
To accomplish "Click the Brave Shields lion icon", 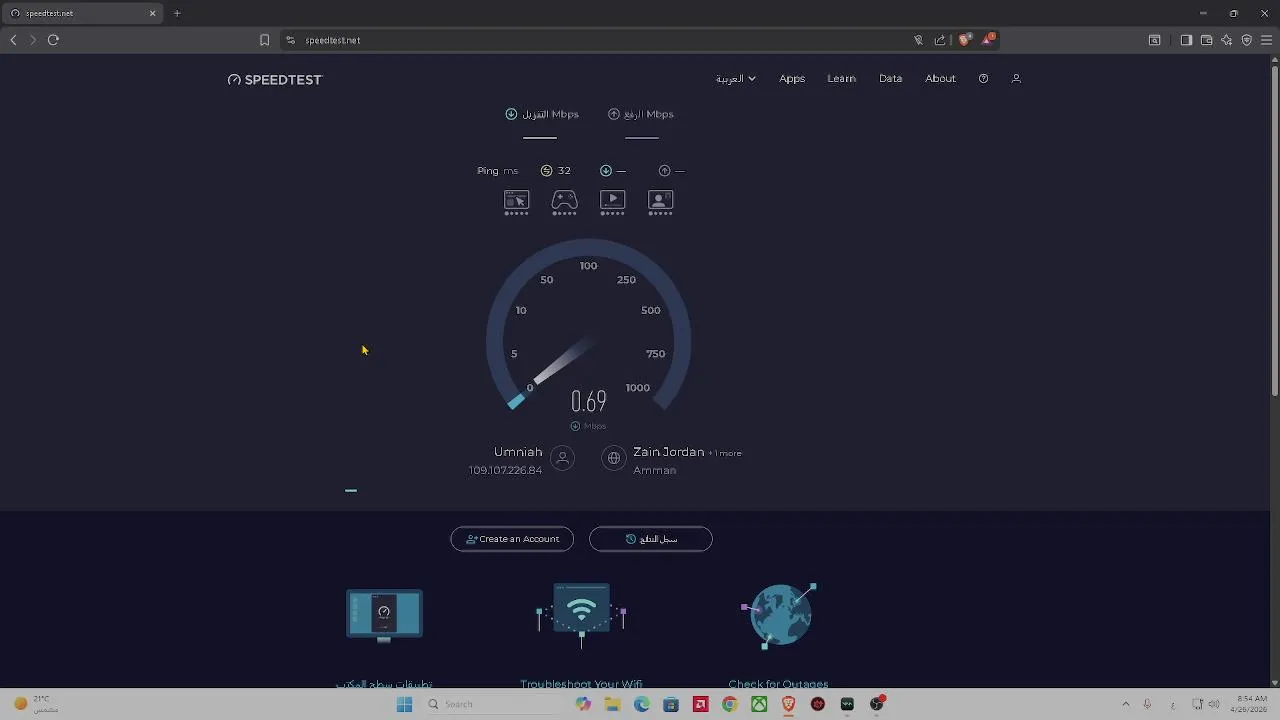I will (964, 40).
